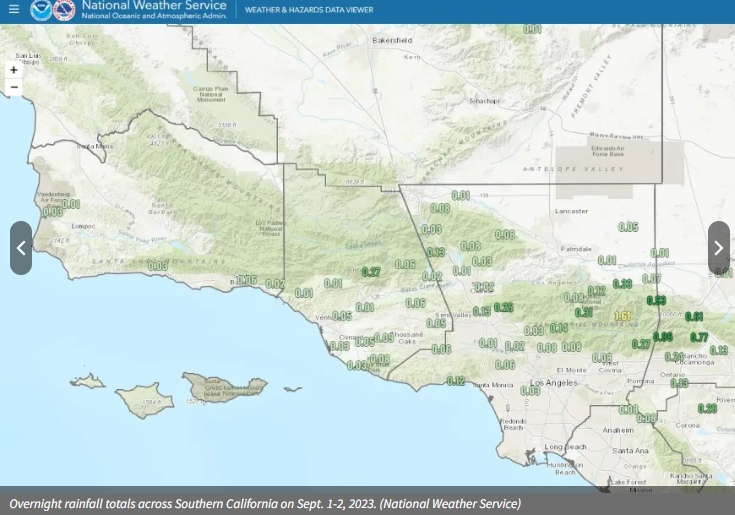This screenshot has height=515, width=735.
Task: Open the hamburger menu in the header
Action: 14,10
